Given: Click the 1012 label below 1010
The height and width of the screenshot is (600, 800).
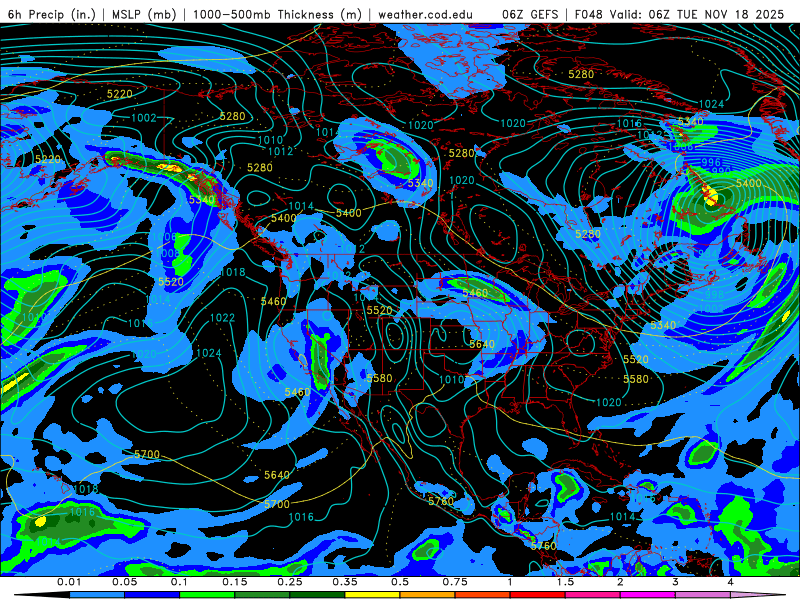Looking at the screenshot, I should (x=281, y=151).
